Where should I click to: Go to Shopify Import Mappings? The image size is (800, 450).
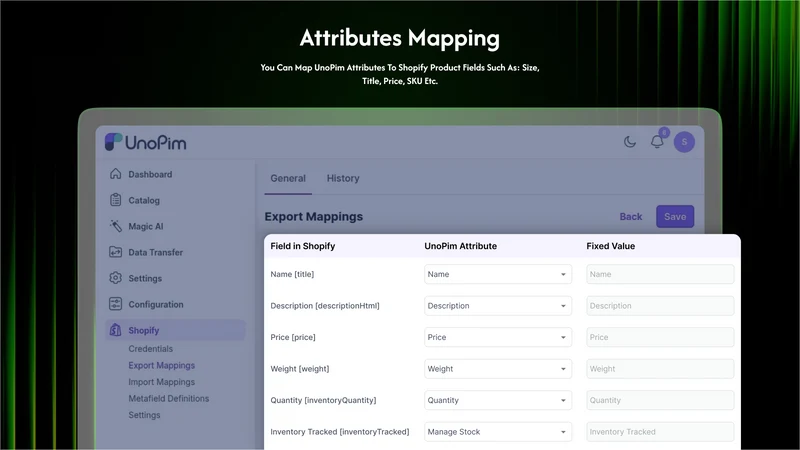click(x=162, y=382)
